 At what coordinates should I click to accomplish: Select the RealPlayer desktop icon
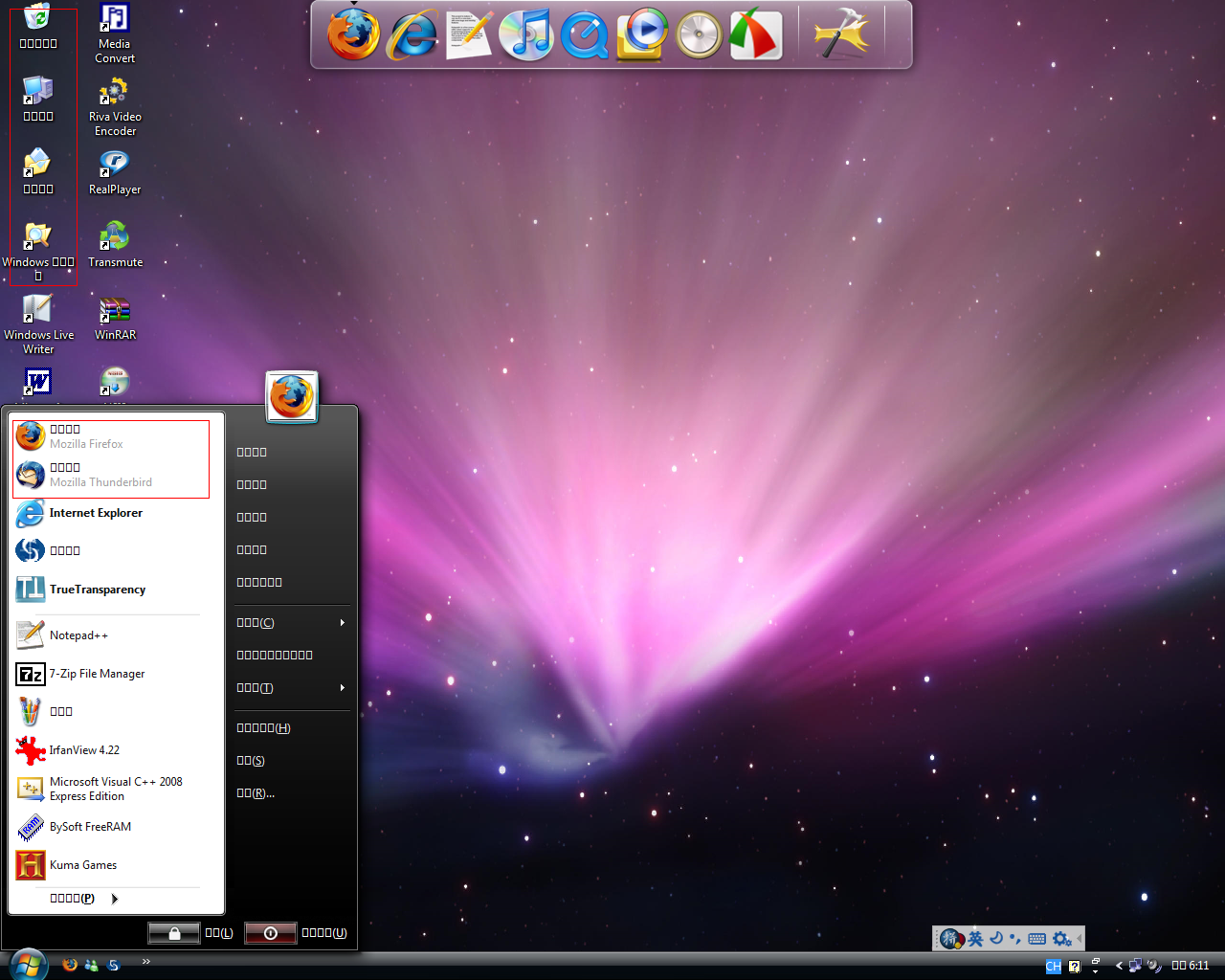115,172
